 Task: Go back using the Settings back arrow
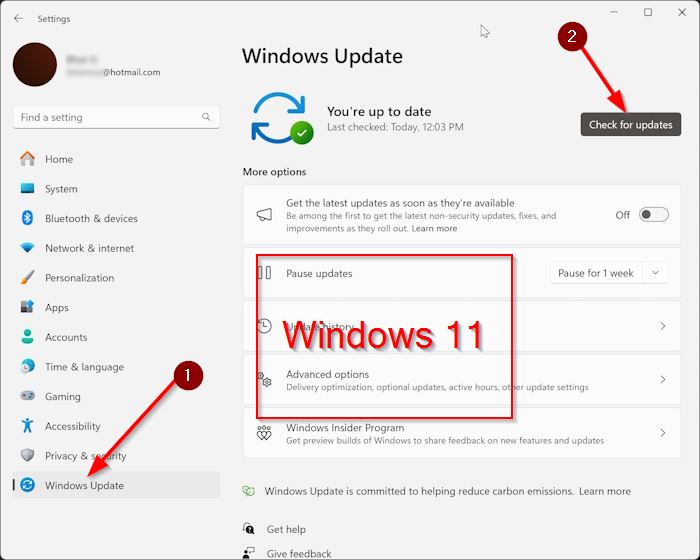click(18, 18)
